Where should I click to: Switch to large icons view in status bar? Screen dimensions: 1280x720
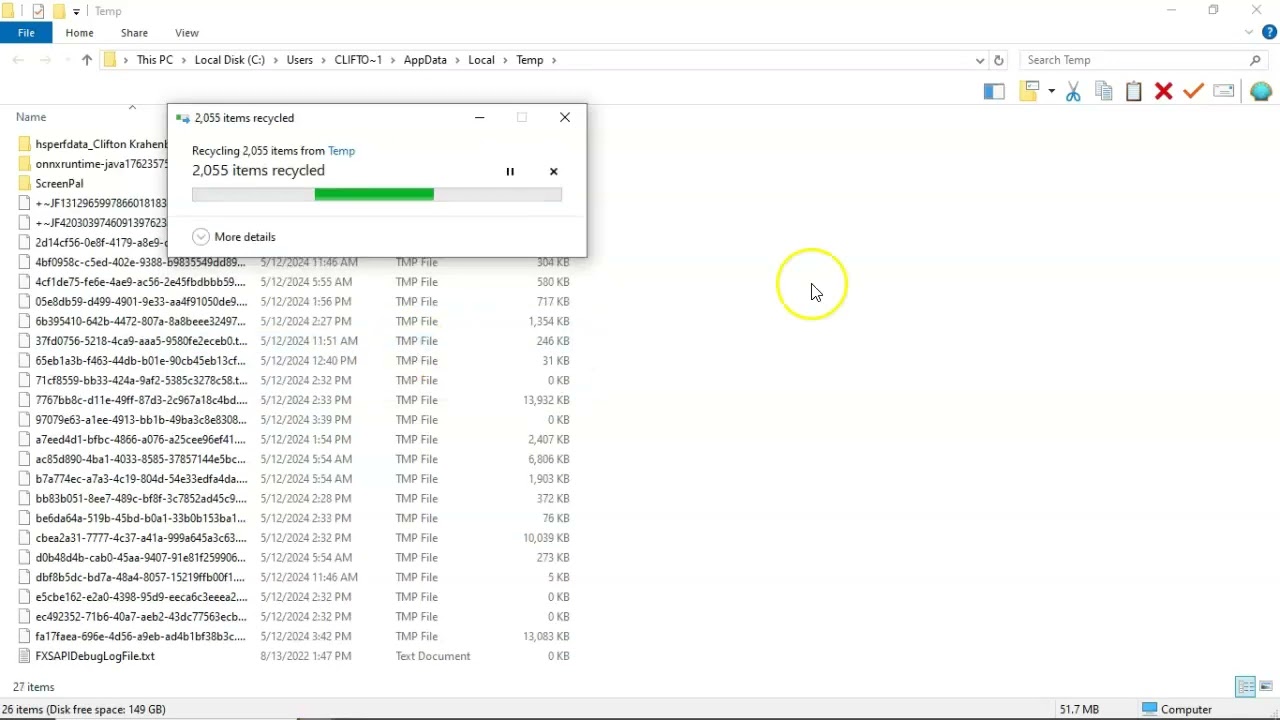click(1266, 687)
